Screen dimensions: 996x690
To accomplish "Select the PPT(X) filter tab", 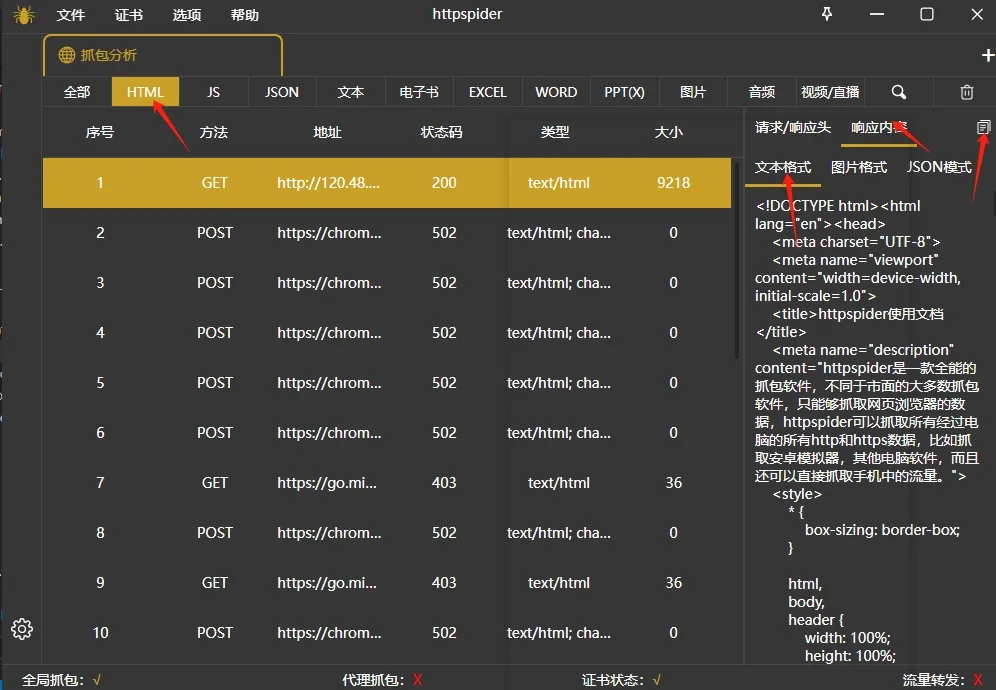I will pos(624,92).
